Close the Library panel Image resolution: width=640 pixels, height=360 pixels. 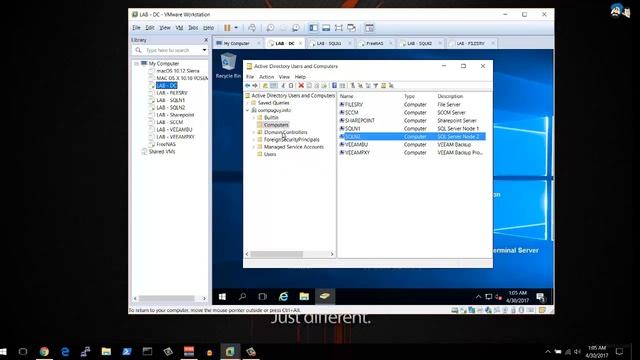coord(206,40)
